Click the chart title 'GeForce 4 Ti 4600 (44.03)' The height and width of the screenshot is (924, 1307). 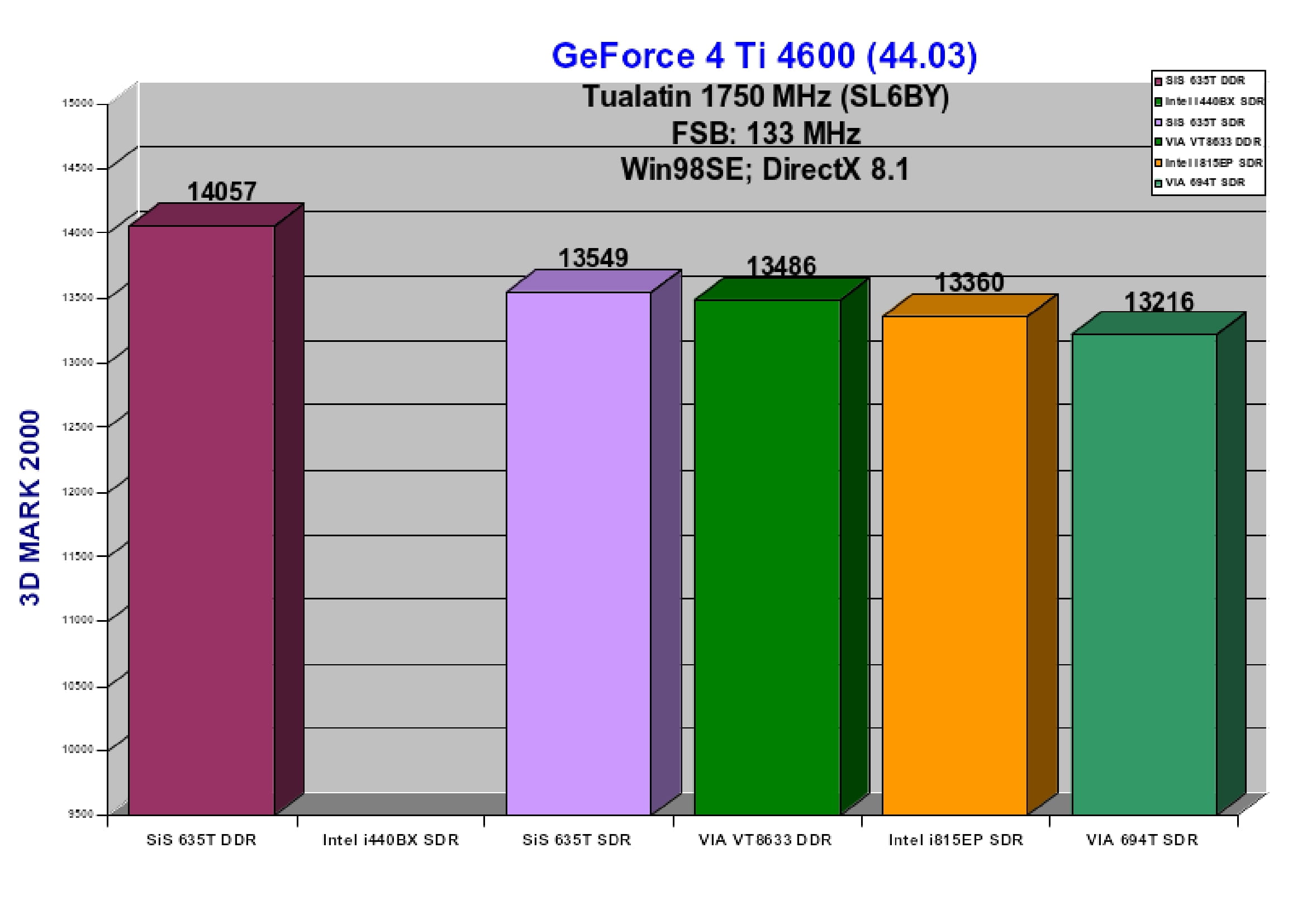click(764, 56)
